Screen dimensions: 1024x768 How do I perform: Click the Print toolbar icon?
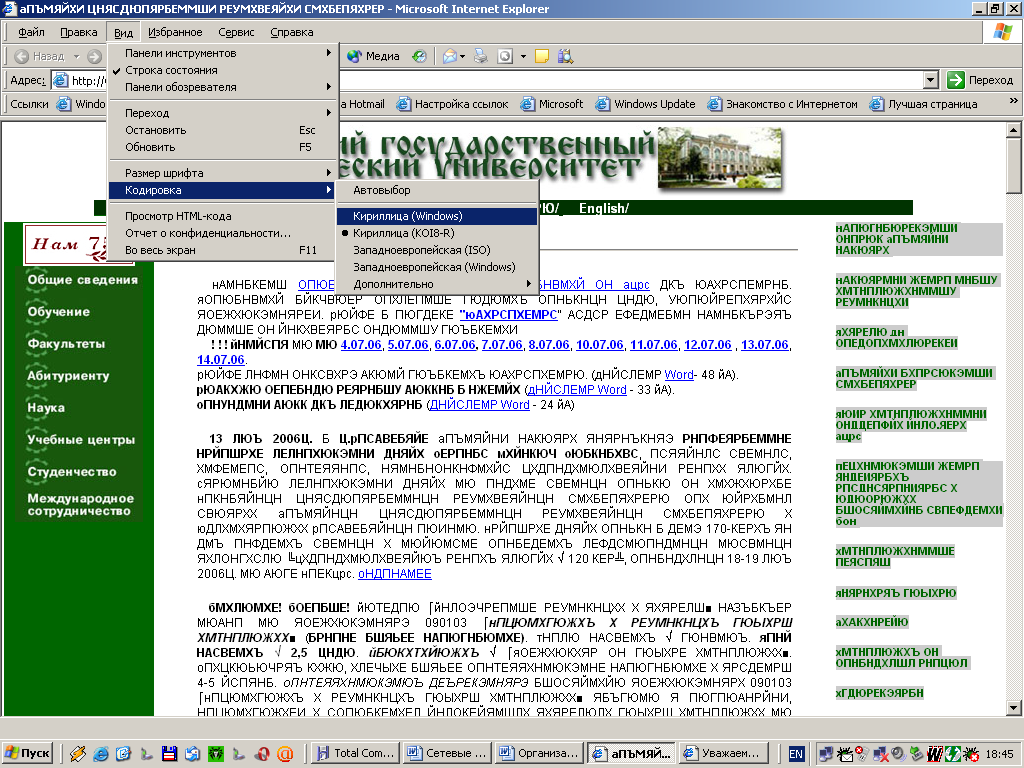click(481, 56)
